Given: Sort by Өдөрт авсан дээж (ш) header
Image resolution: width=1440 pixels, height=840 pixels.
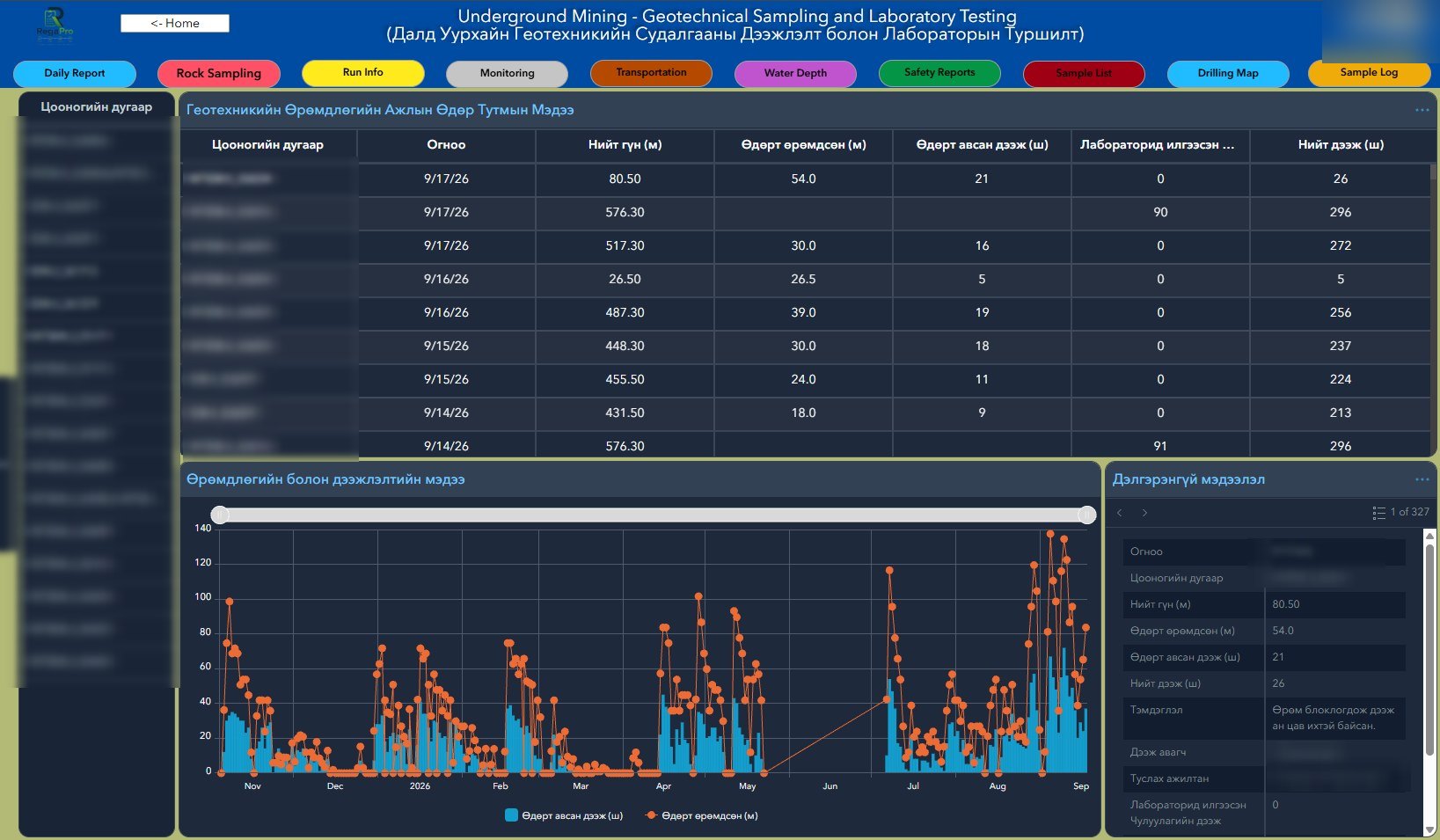Looking at the screenshot, I should click(982, 145).
